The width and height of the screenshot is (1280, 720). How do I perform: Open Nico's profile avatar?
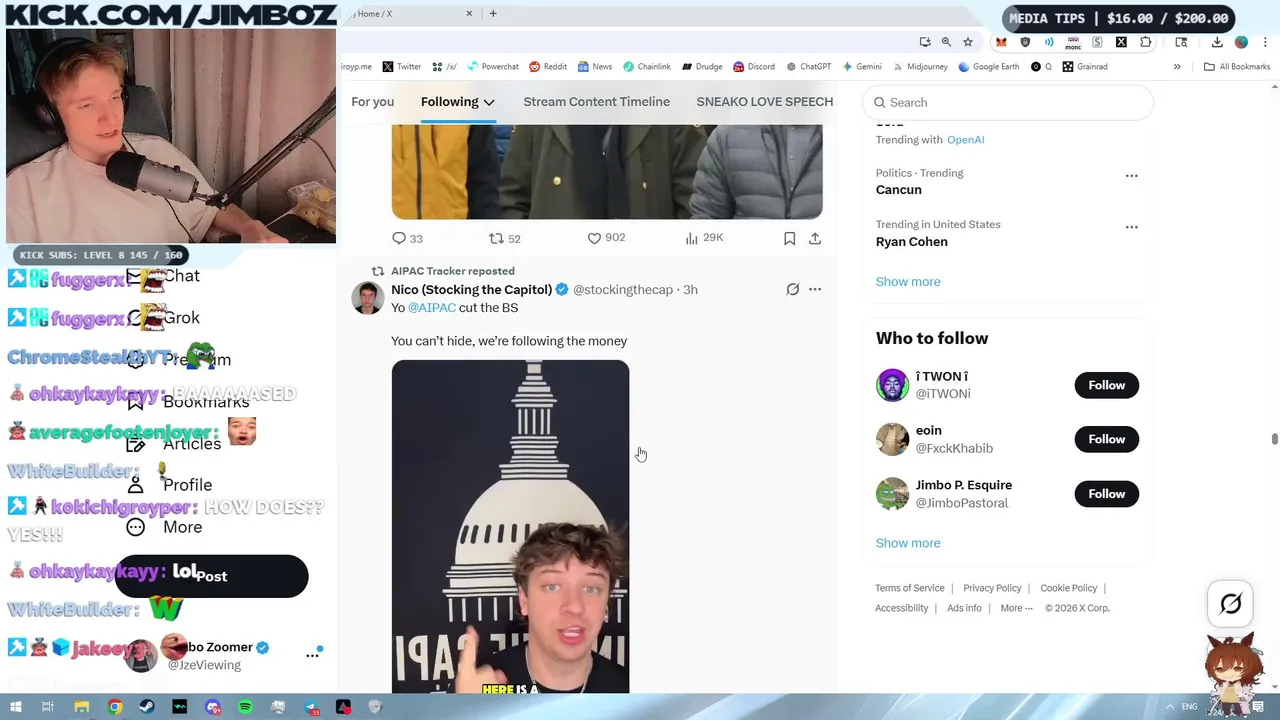click(367, 298)
